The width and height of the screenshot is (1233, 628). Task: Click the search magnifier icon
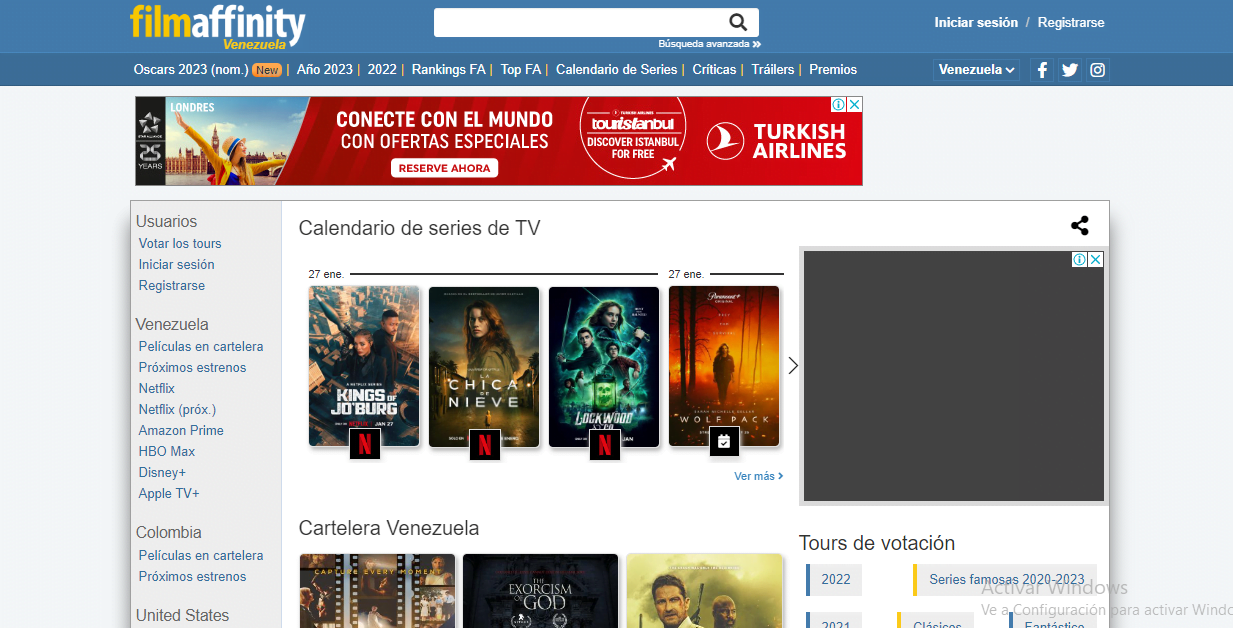tap(738, 23)
